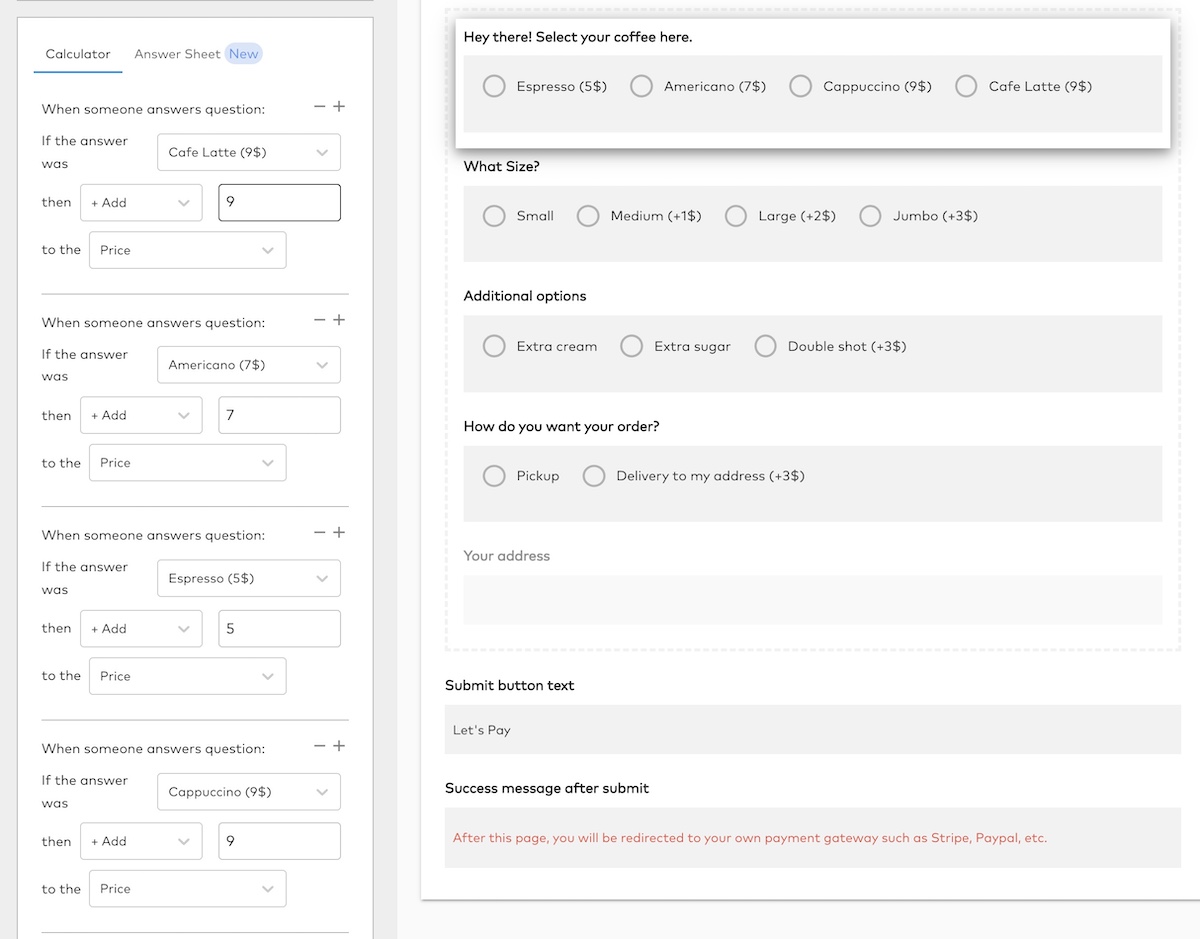Switch to the Calculator tab
The image size is (1200, 939).
click(78, 54)
